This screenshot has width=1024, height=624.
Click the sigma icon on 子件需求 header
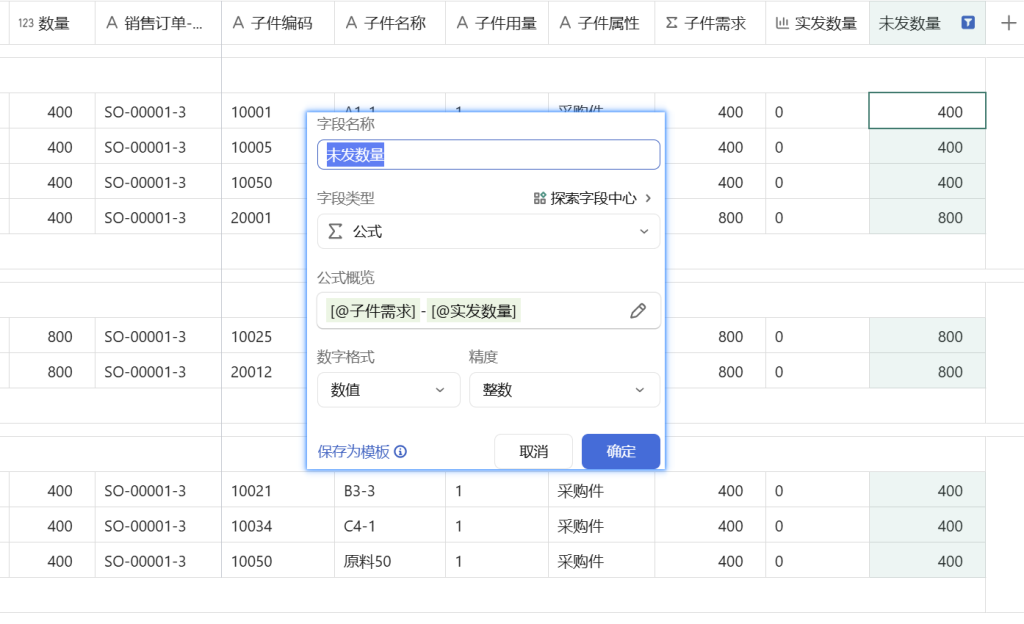(x=671, y=23)
